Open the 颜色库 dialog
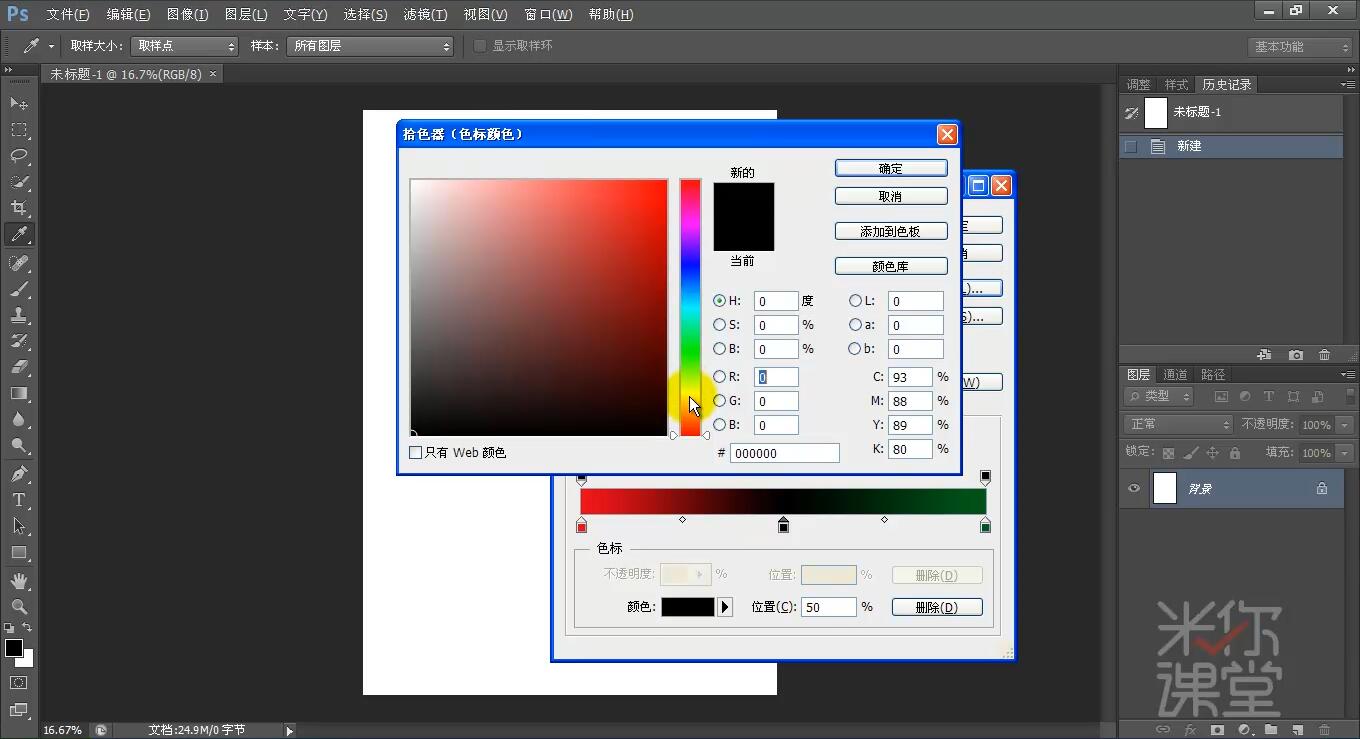This screenshot has height=739, width=1360. tap(890, 265)
